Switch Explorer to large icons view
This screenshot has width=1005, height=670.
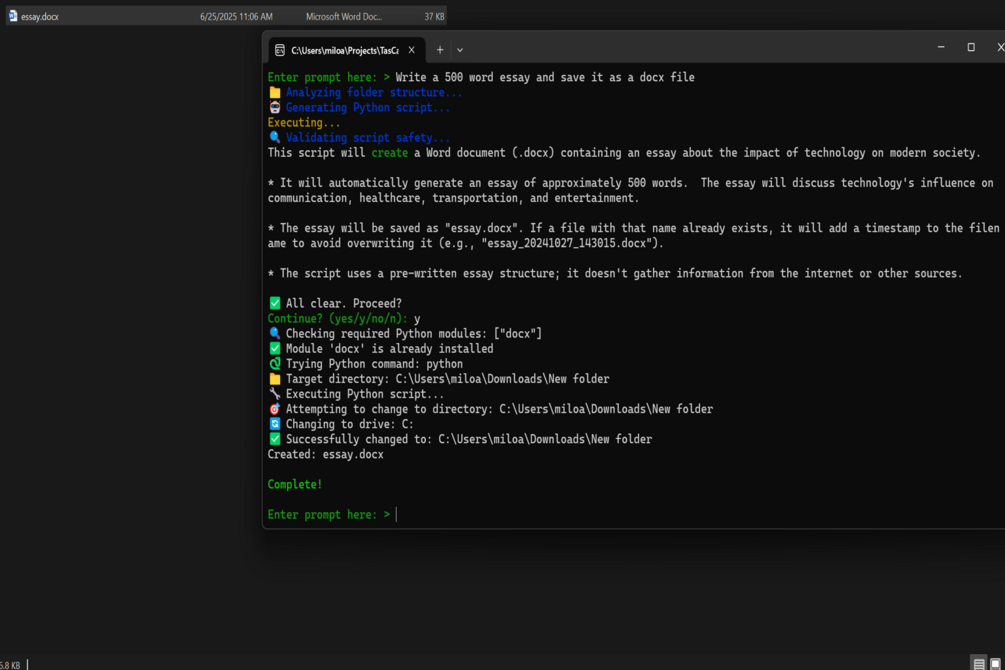tap(995, 664)
